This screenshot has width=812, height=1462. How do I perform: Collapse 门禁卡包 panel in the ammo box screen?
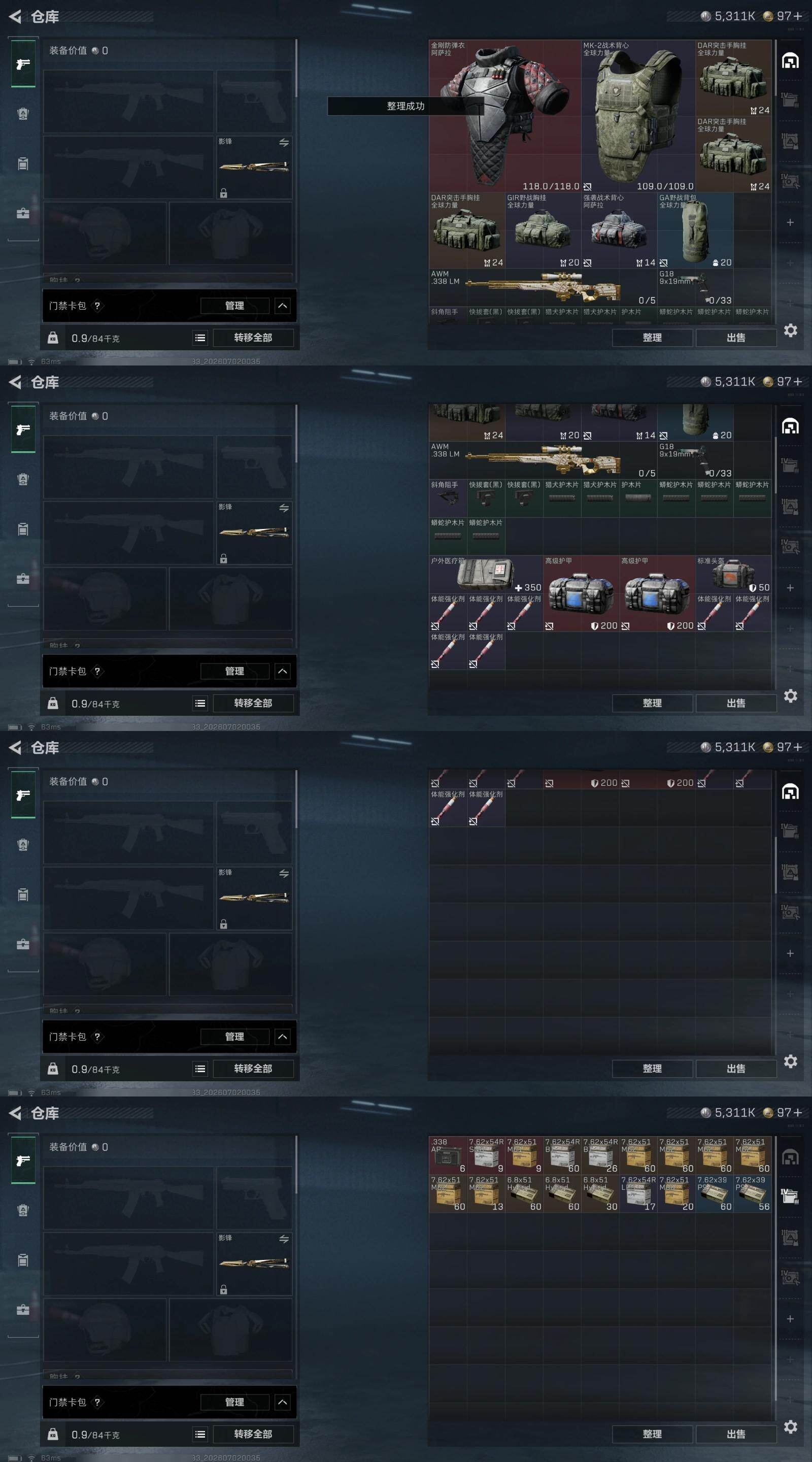(x=283, y=1403)
